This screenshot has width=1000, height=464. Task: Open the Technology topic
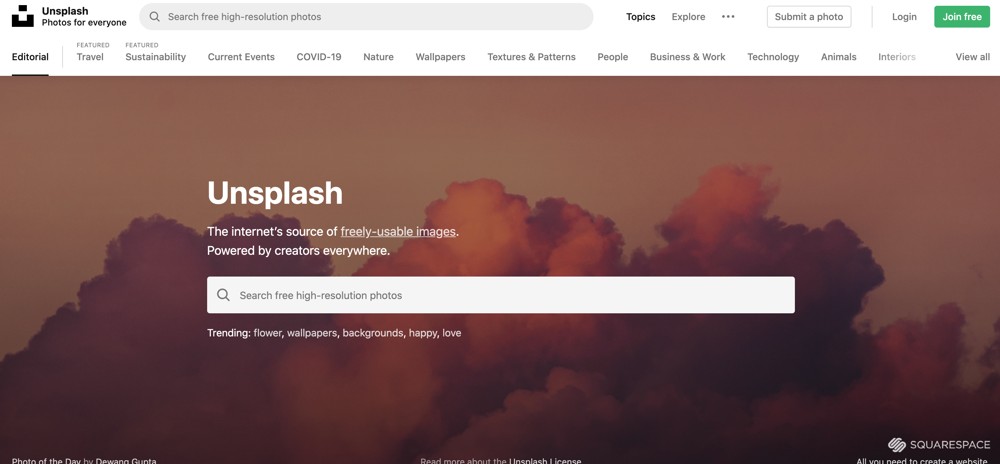tap(773, 57)
